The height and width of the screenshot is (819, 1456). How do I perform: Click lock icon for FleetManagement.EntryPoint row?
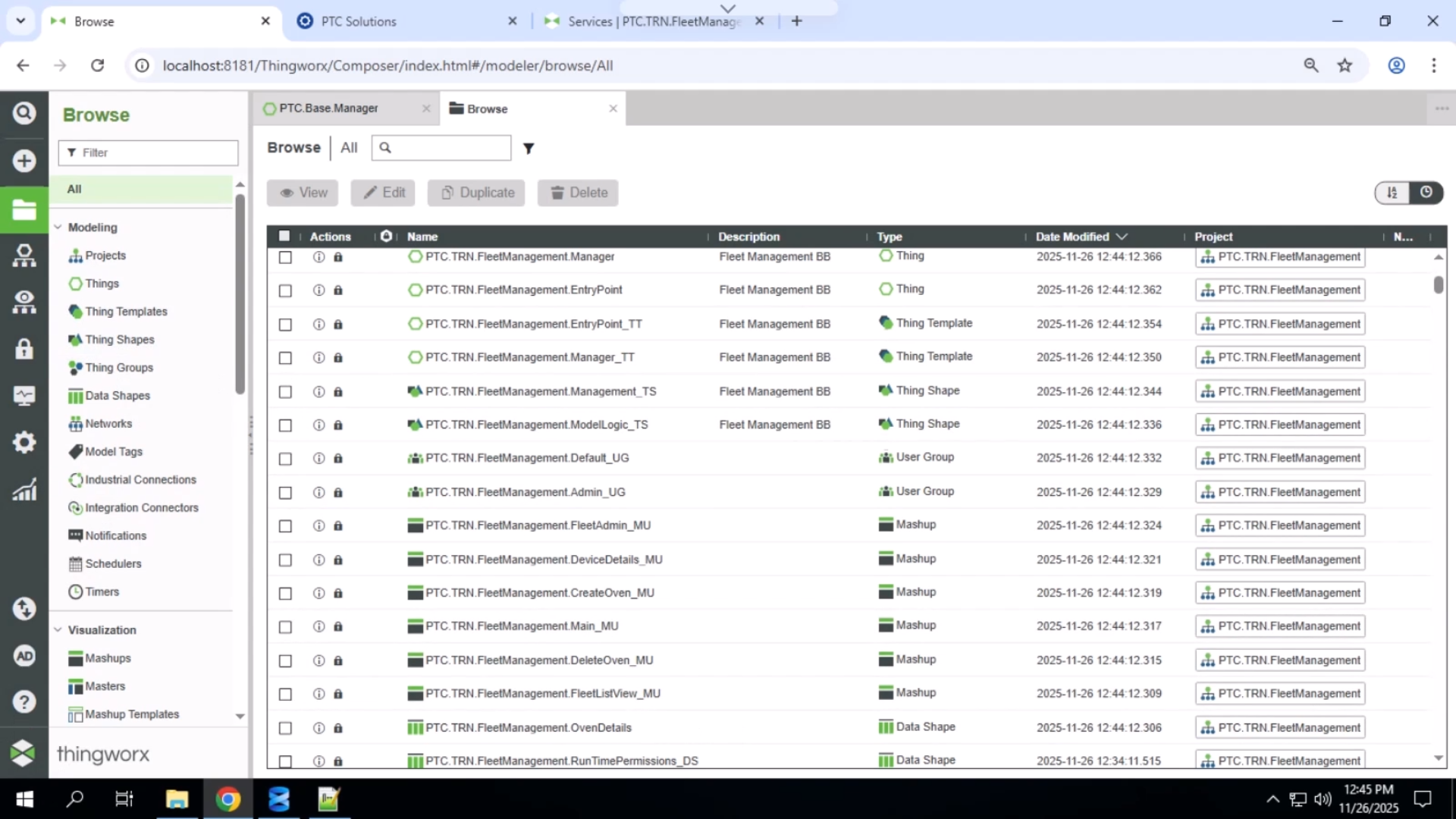click(338, 290)
